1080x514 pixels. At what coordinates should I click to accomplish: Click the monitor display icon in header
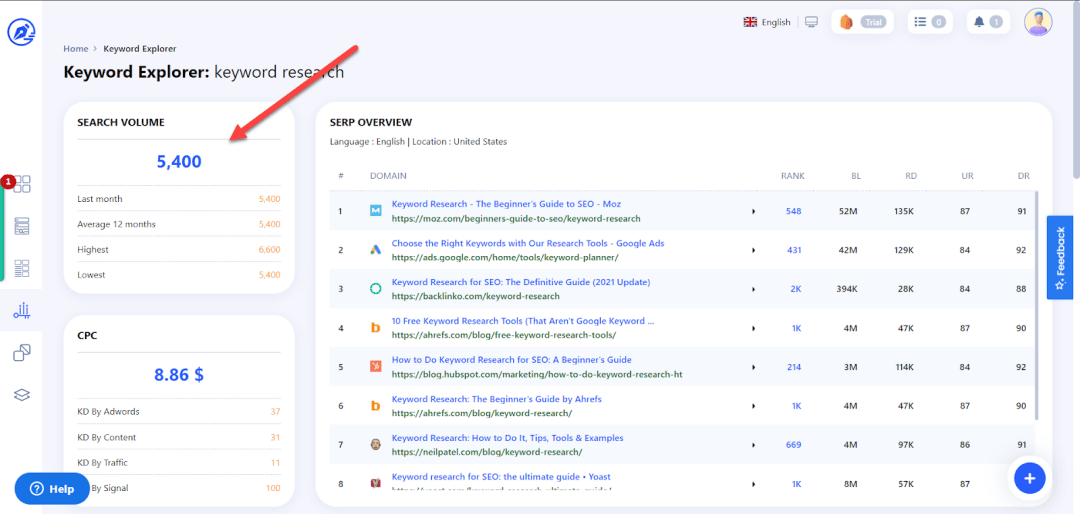[x=811, y=22]
